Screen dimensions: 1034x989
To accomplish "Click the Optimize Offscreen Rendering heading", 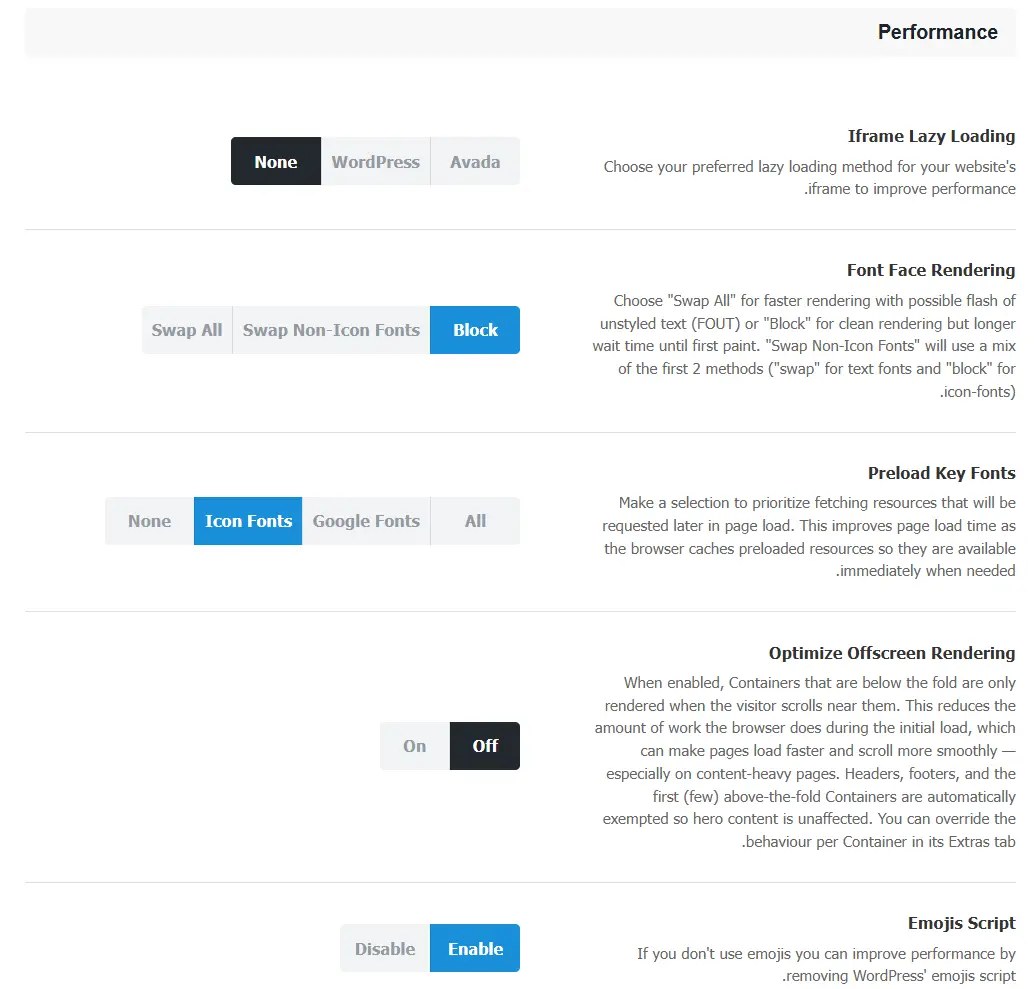I will coord(892,653).
